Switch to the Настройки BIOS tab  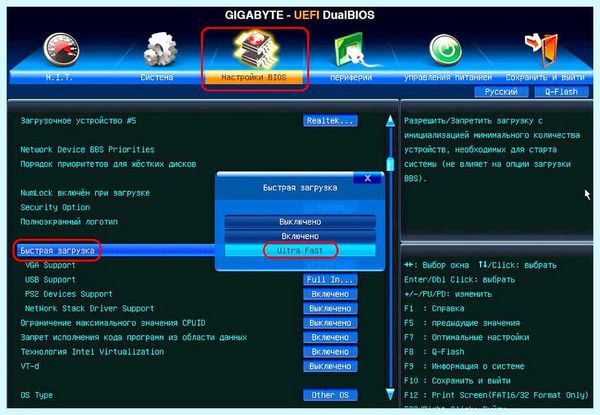point(254,77)
